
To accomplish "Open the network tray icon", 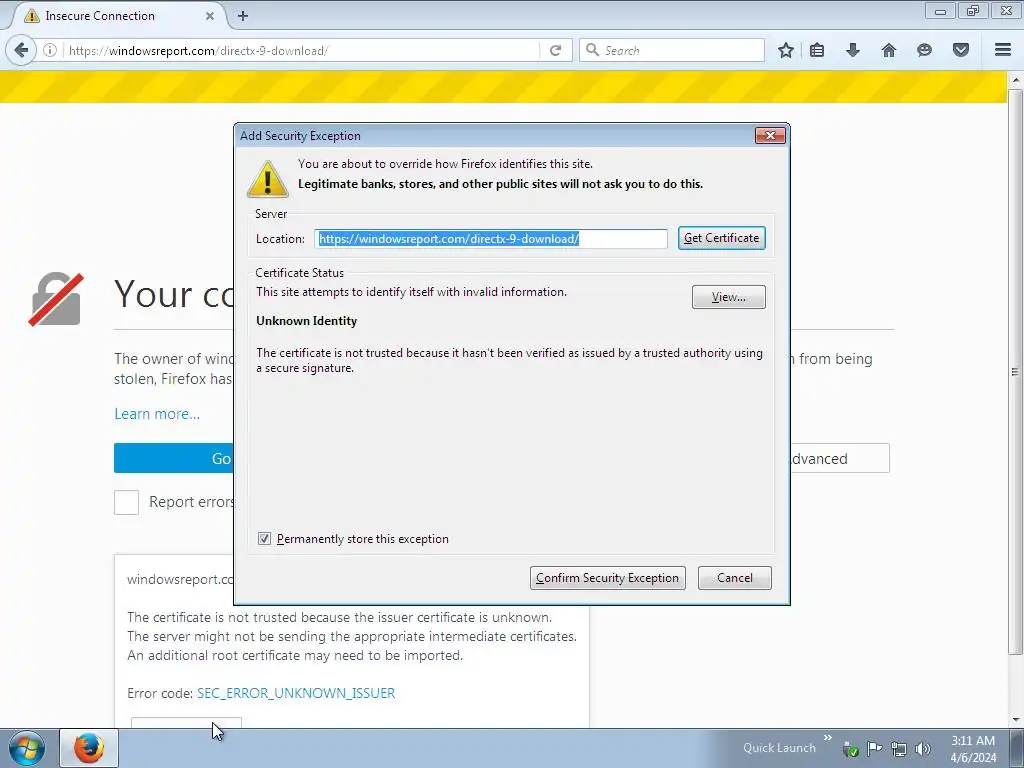I will 899,749.
